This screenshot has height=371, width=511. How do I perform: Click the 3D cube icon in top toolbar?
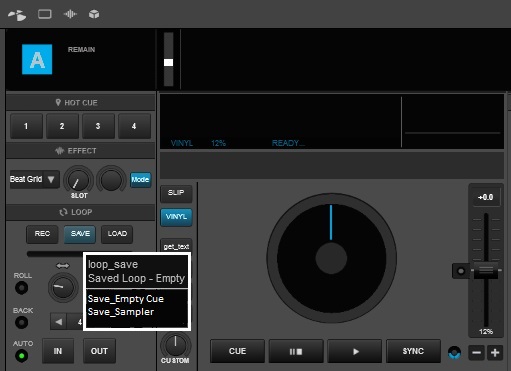point(94,14)
